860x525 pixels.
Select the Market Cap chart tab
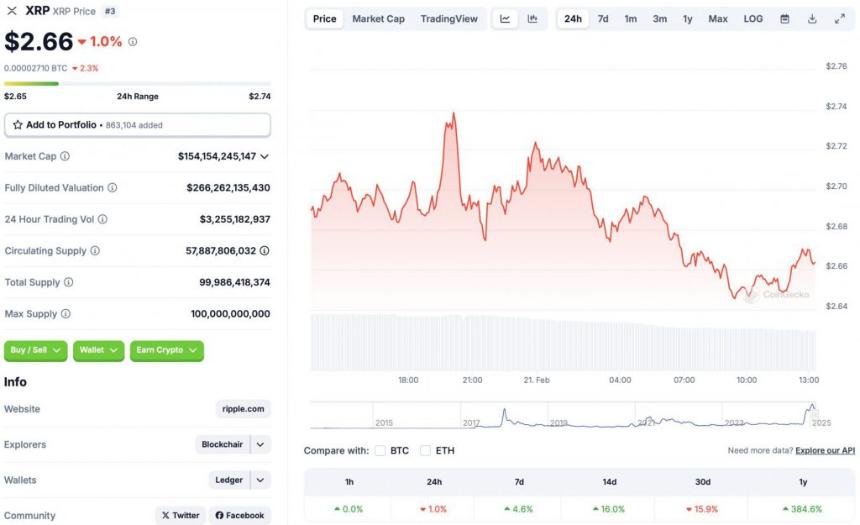pyautogui.click(x=378, y=19)
